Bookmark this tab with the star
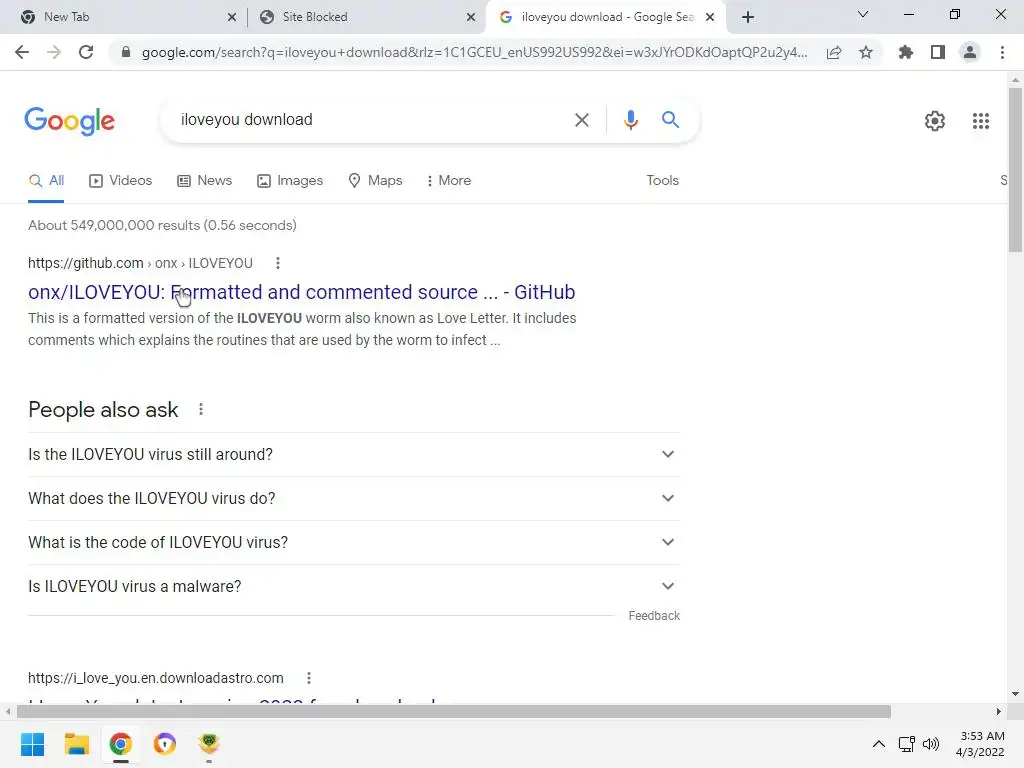Viewport: 1024px width, 768px height. coord(866,52)
